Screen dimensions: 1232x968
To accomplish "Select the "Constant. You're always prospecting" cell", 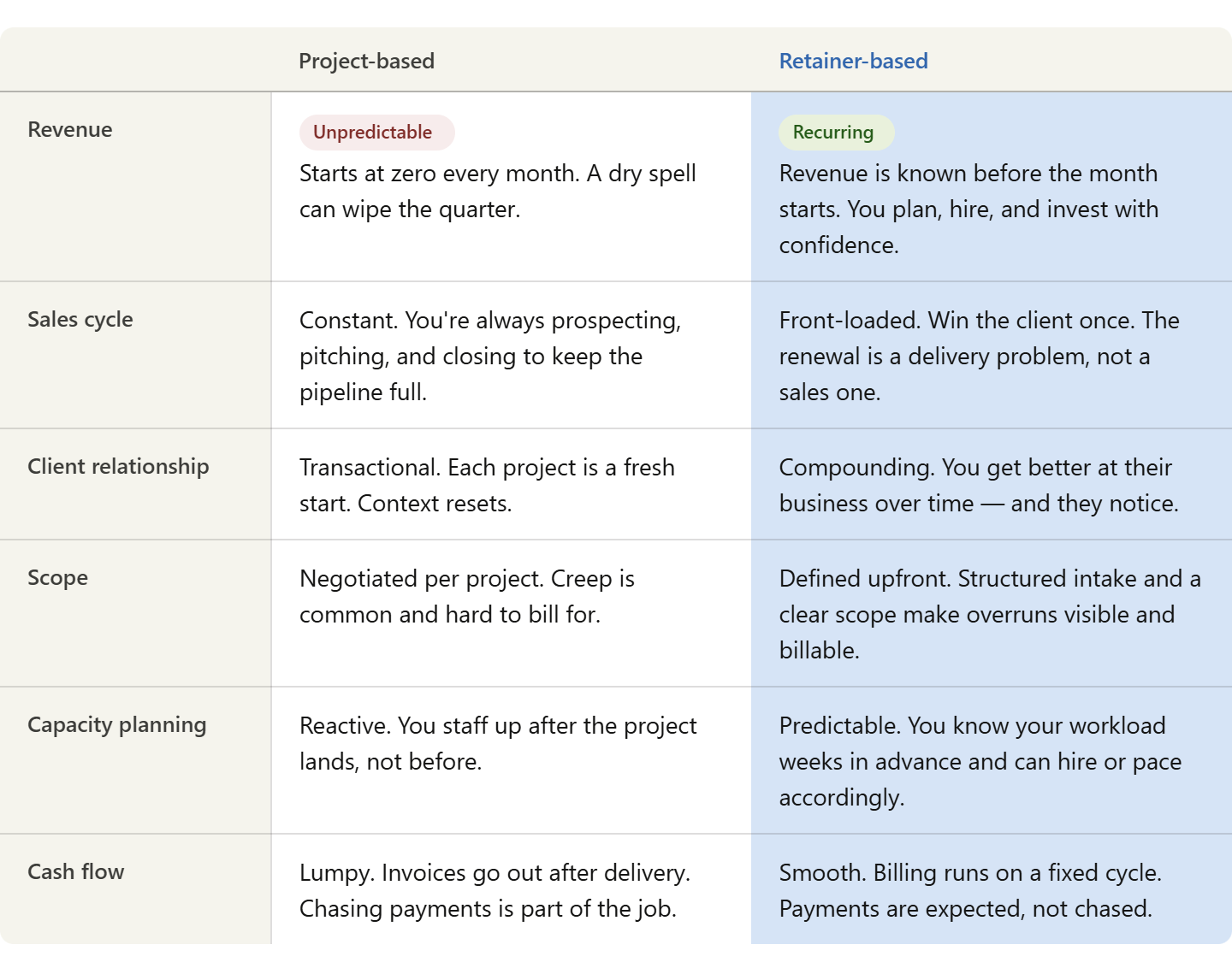I will pos(489,356).
